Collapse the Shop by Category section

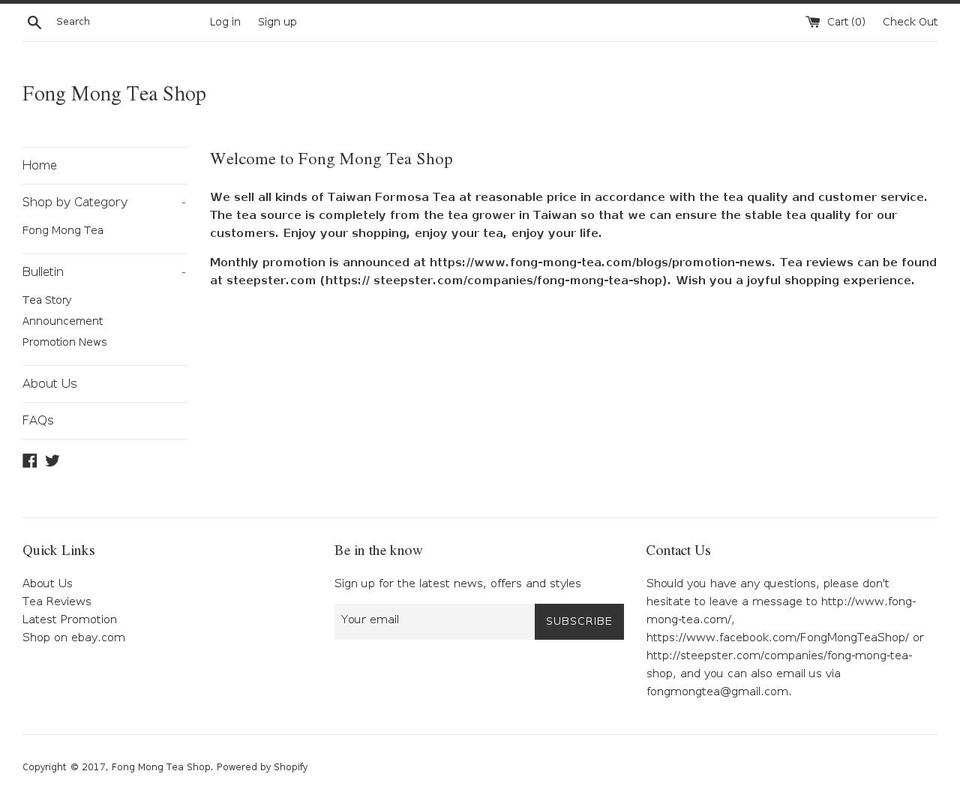[183, 202]
